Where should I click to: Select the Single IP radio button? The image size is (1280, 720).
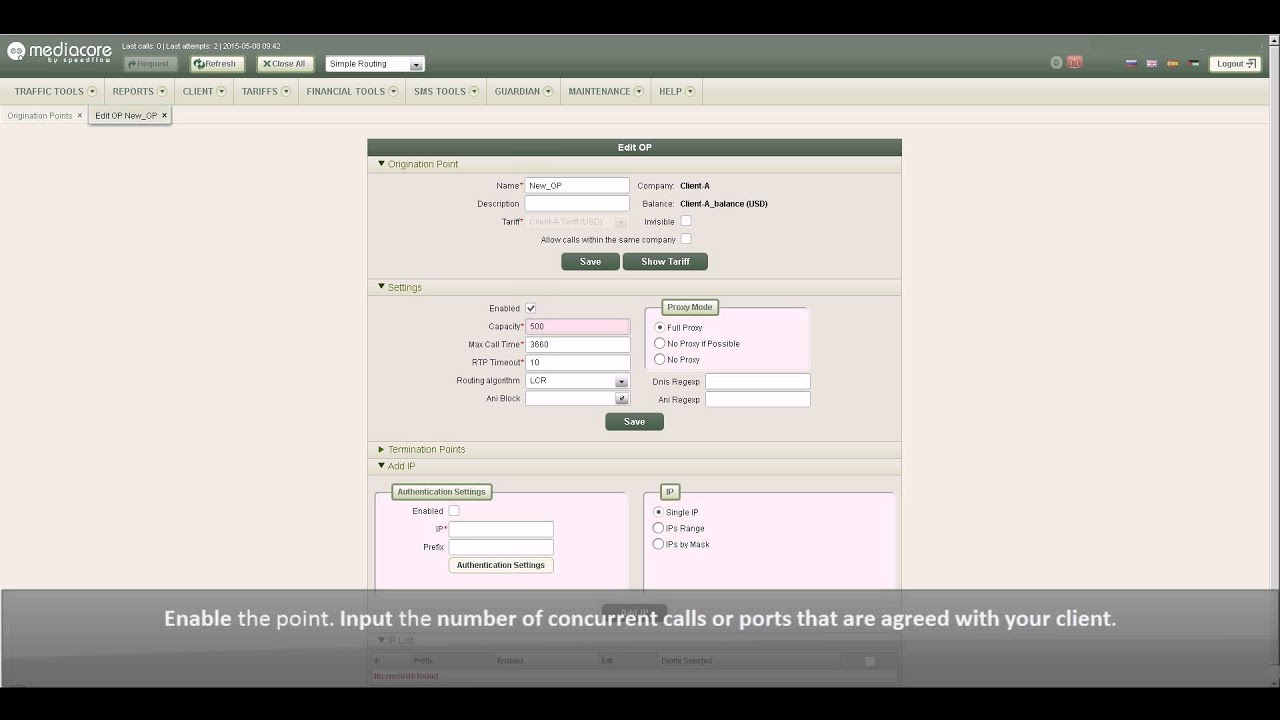pyautogui.click(x=658, y=512)
